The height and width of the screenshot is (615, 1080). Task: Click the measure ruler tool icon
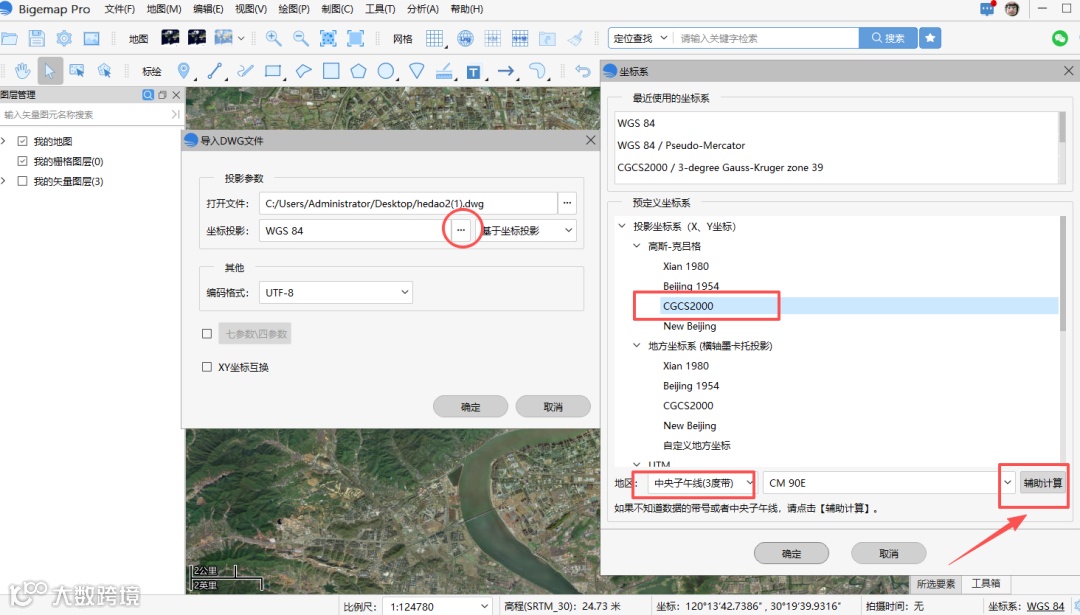444,70
